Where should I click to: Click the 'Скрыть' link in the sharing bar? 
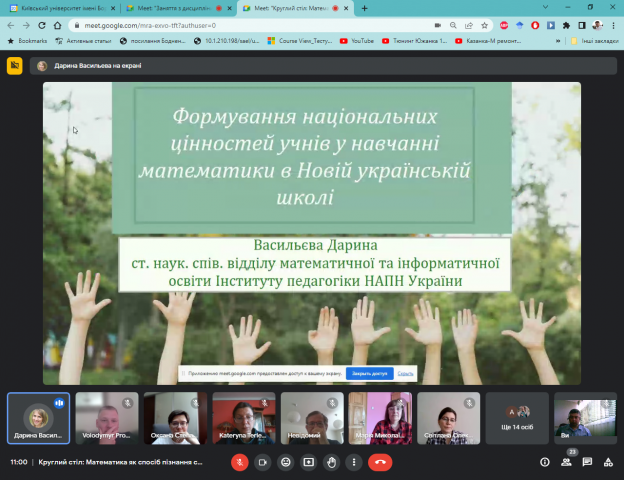click(405, 373)
